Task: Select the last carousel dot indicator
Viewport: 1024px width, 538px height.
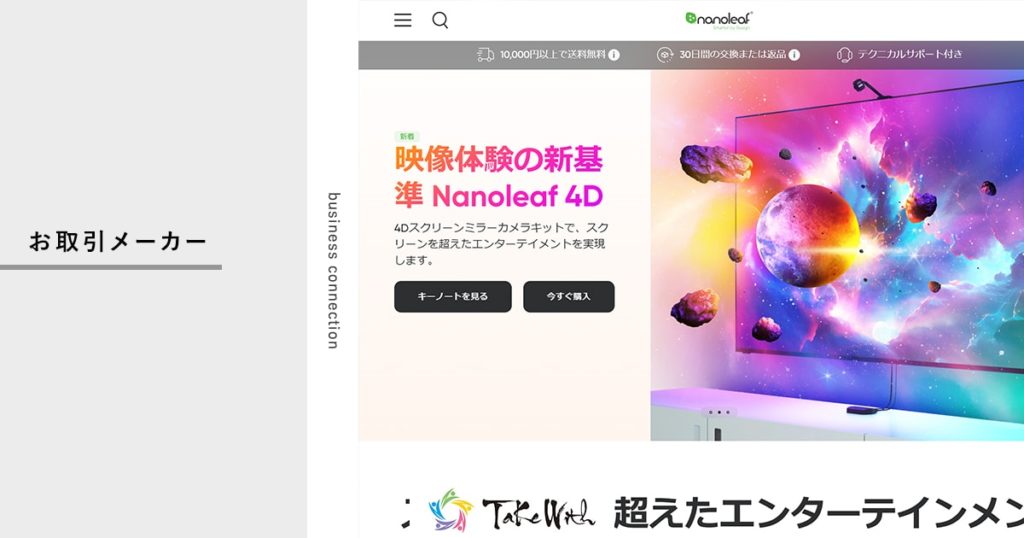Action: click(728, 412)
